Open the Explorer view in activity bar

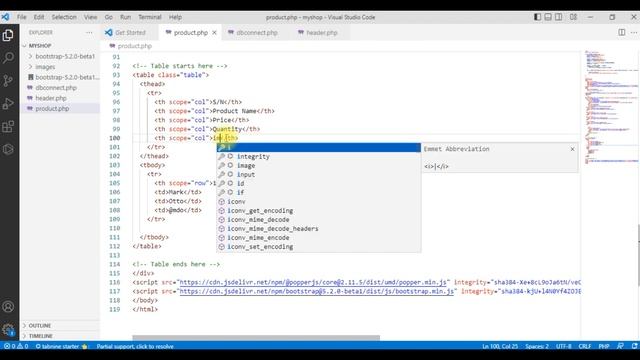[8, 36]
